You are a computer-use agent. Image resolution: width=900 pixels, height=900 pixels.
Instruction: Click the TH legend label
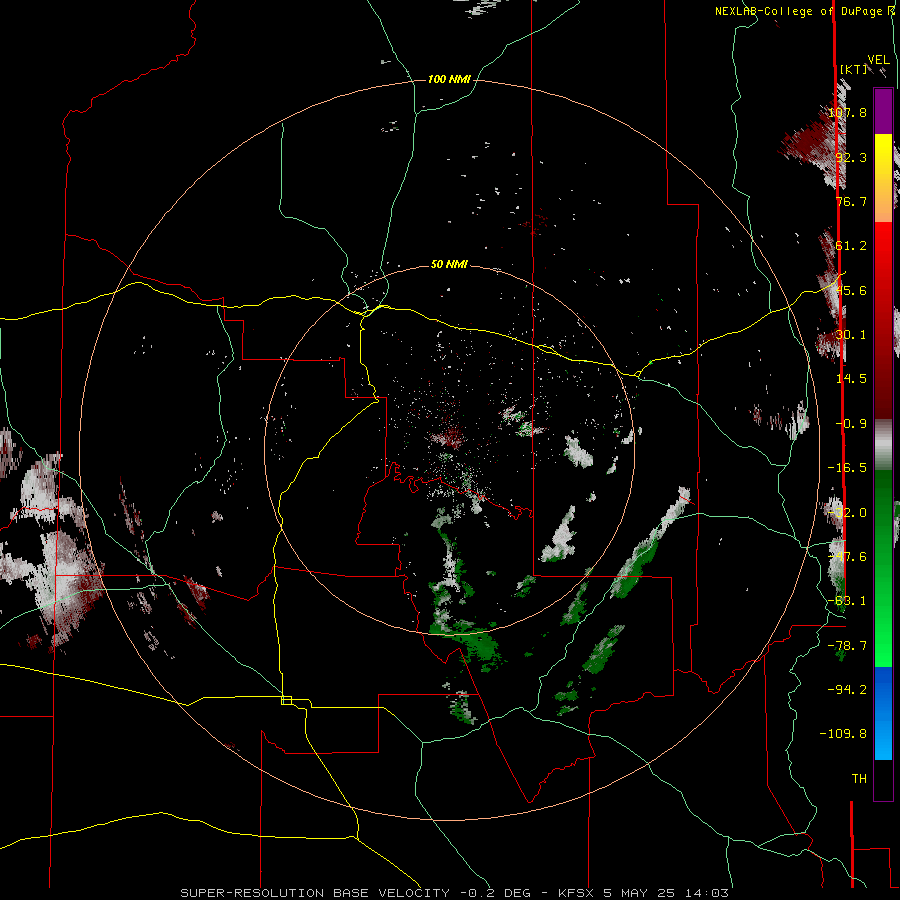[859, 779]
